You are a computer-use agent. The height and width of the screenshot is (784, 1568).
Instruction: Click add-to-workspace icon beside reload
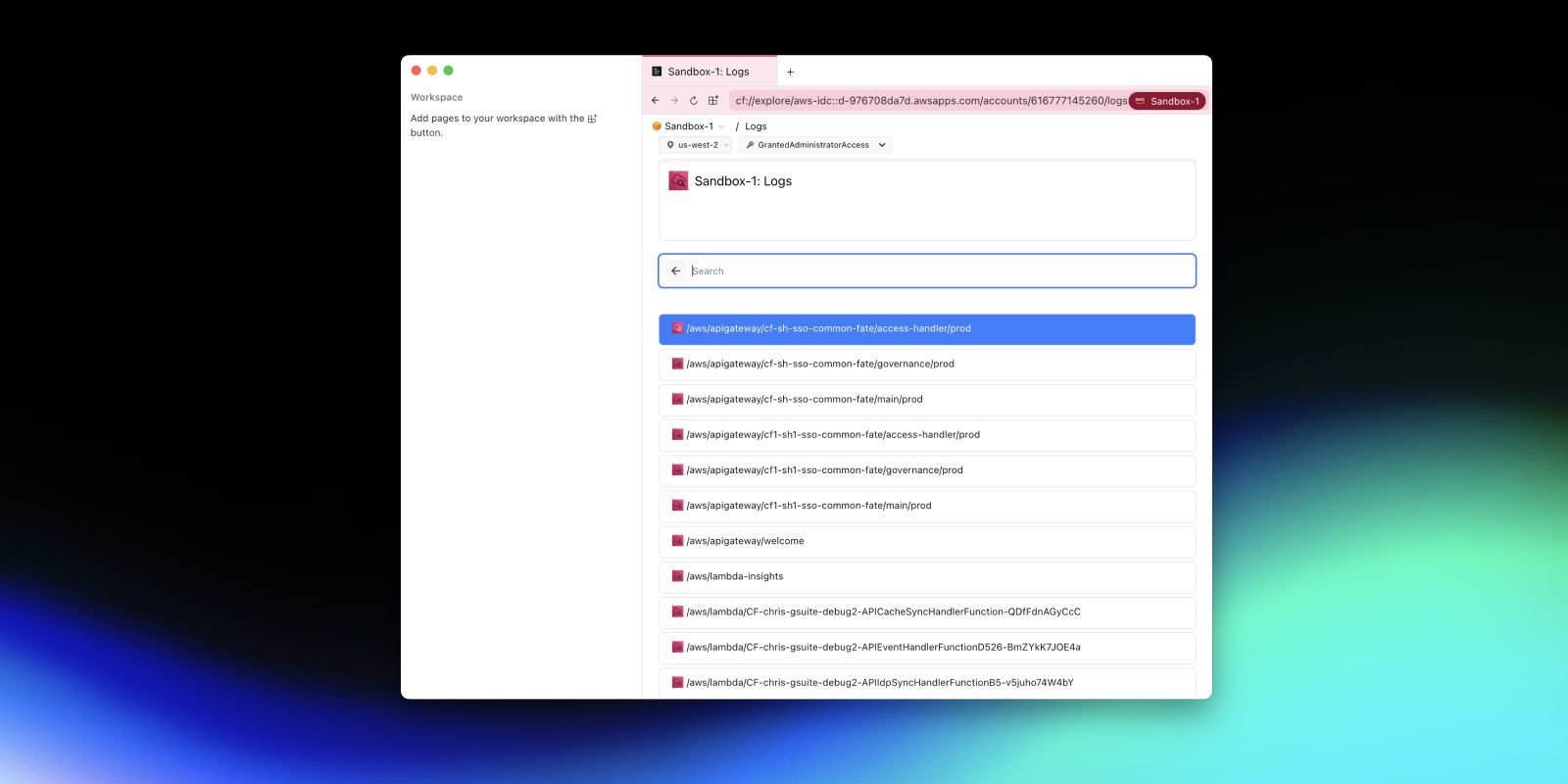[713, 100]
